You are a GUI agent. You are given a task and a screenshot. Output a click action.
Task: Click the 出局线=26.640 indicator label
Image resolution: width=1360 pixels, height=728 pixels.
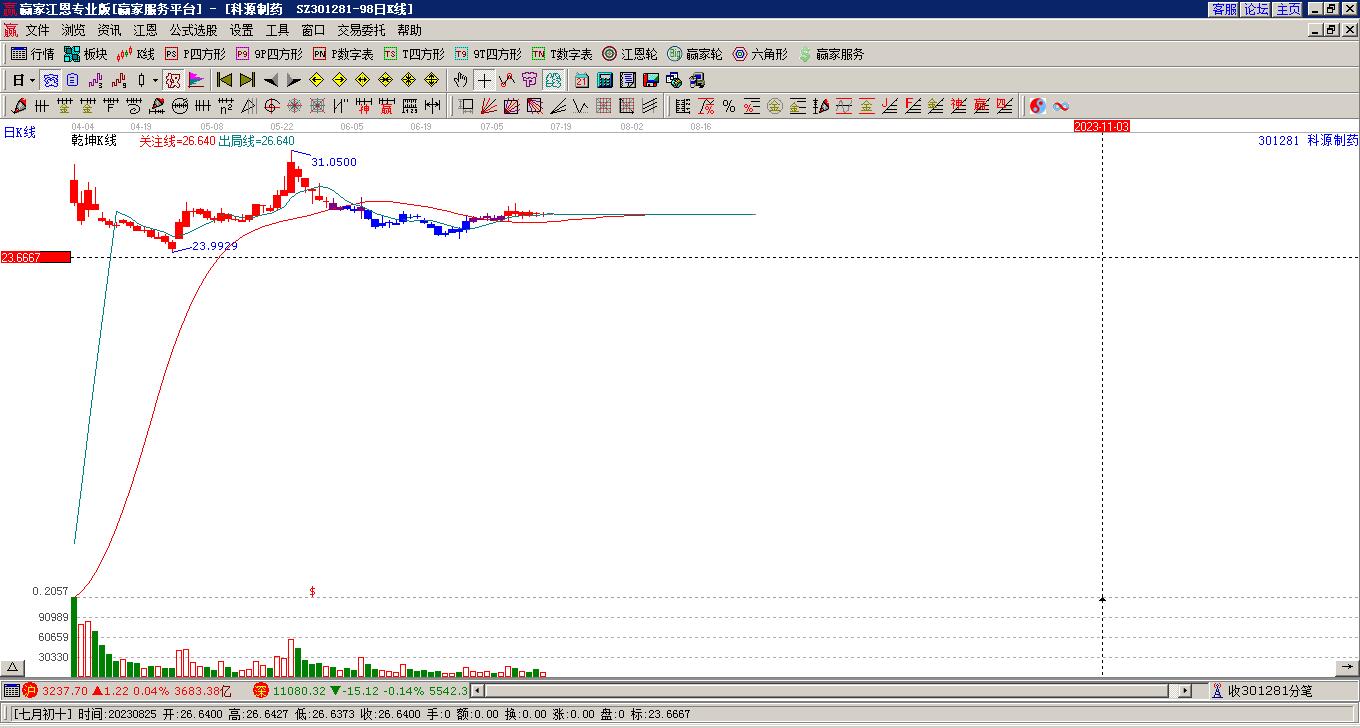(257, 141)
